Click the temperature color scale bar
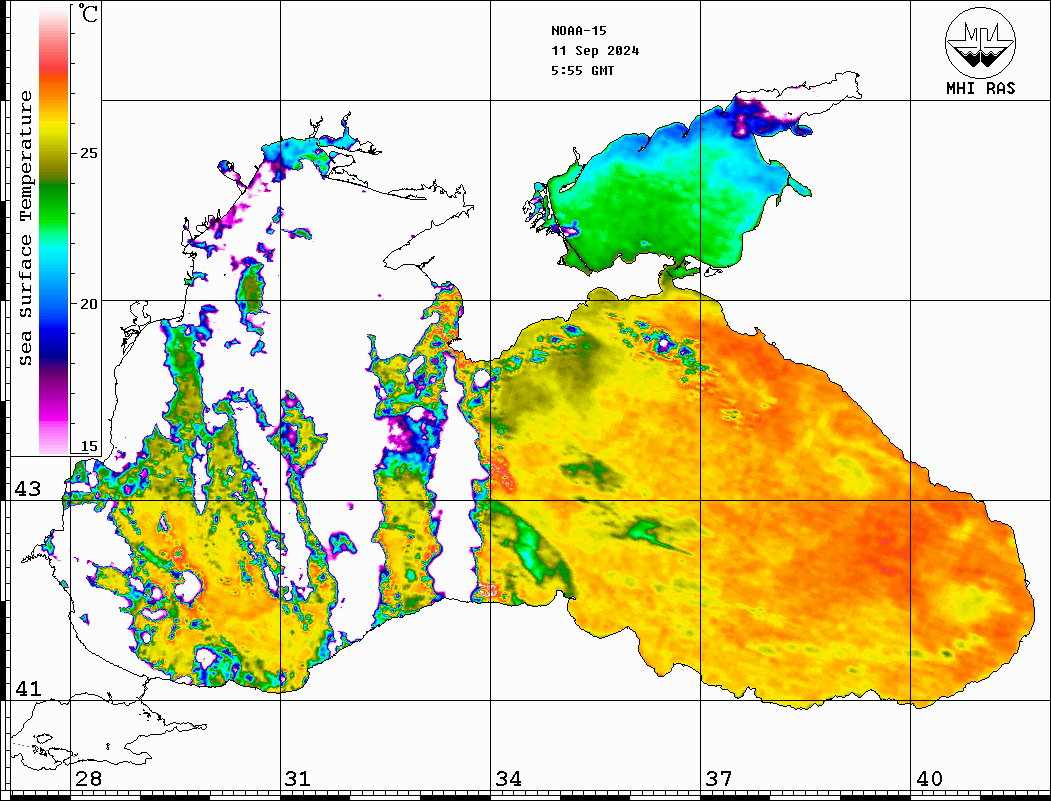1051x801 pixels. pos(54,229)
